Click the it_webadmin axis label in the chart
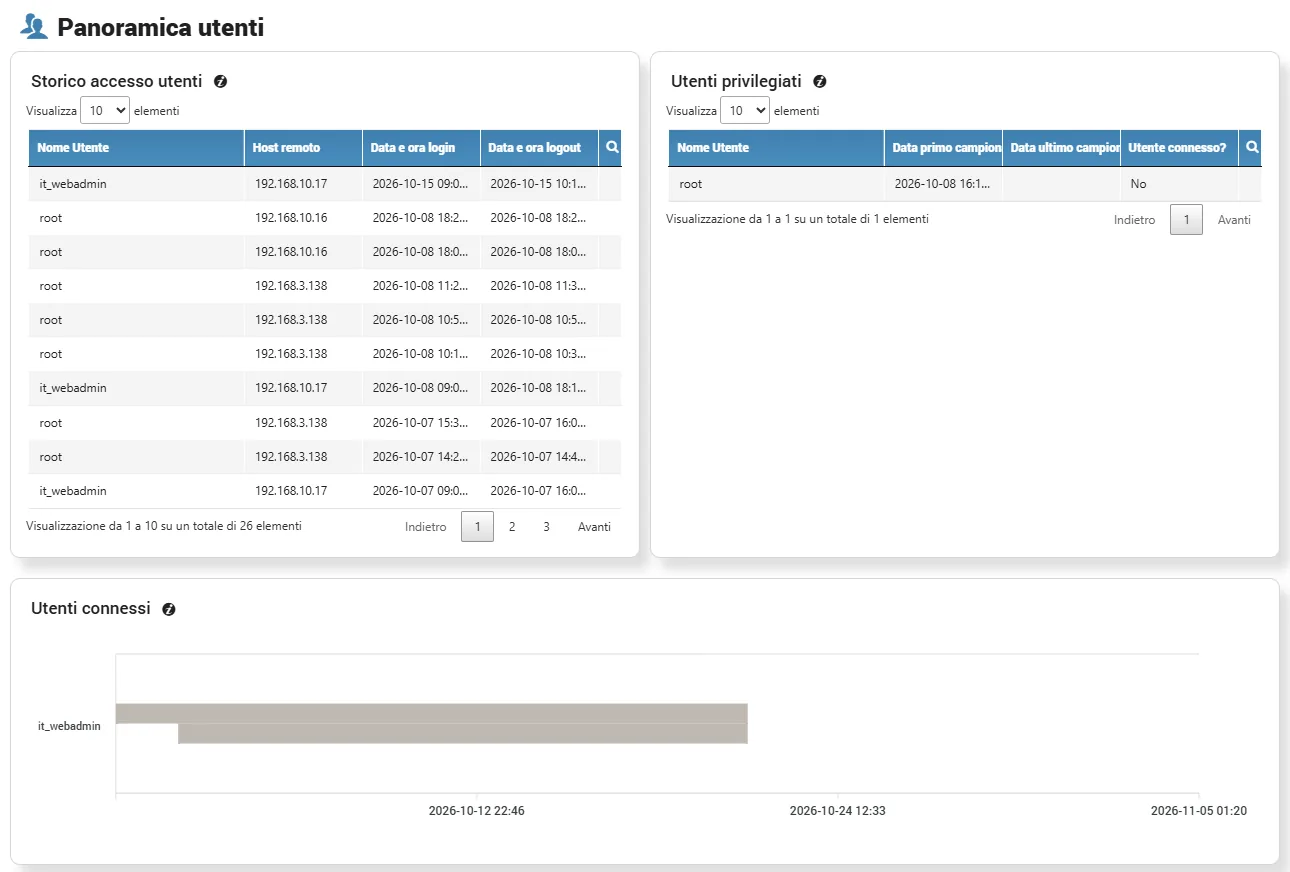Screen dimensions: 1290x872 point(69,726)
